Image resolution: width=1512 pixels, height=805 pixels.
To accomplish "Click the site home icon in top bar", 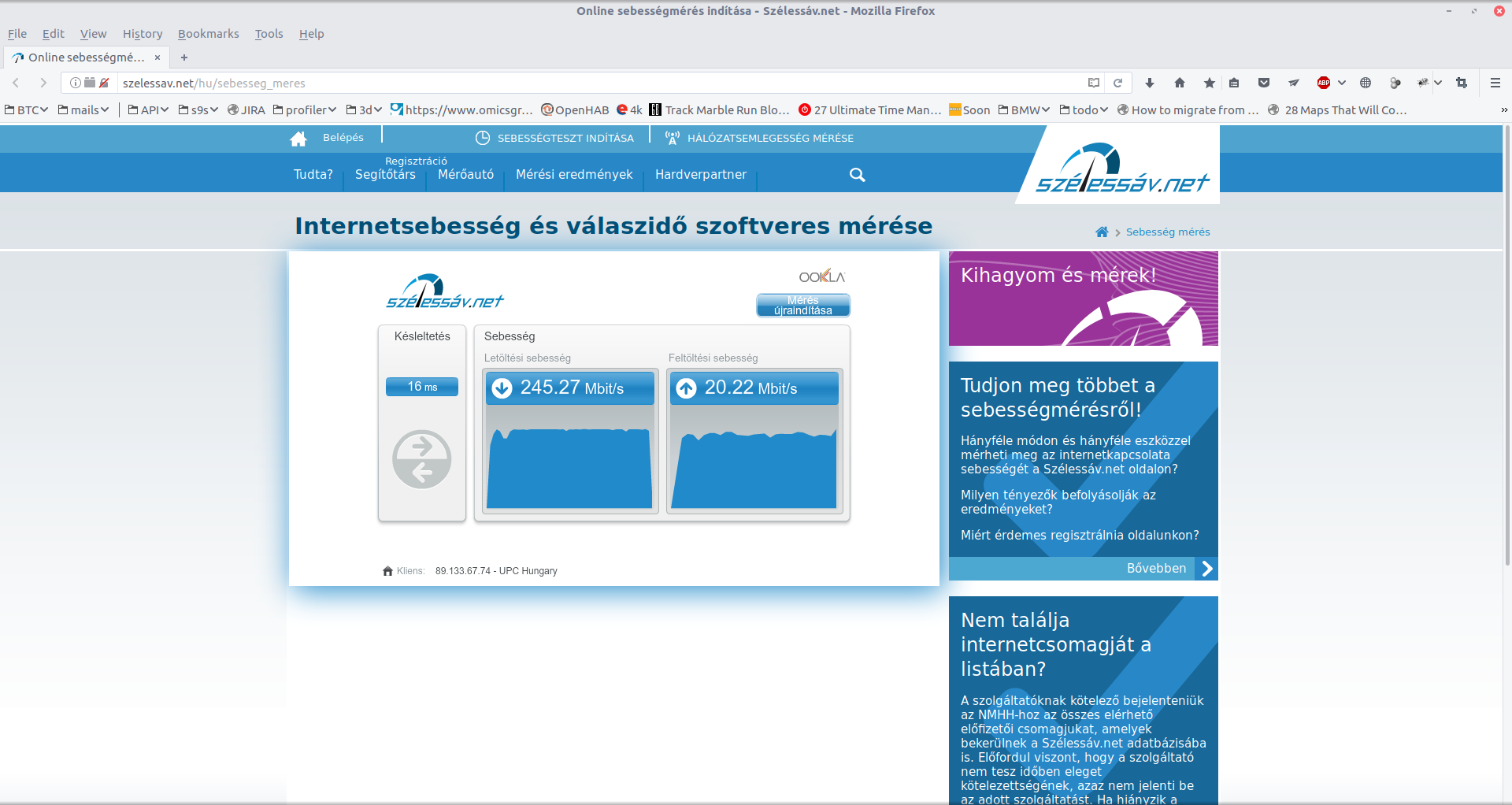I will tap(298, 139).
